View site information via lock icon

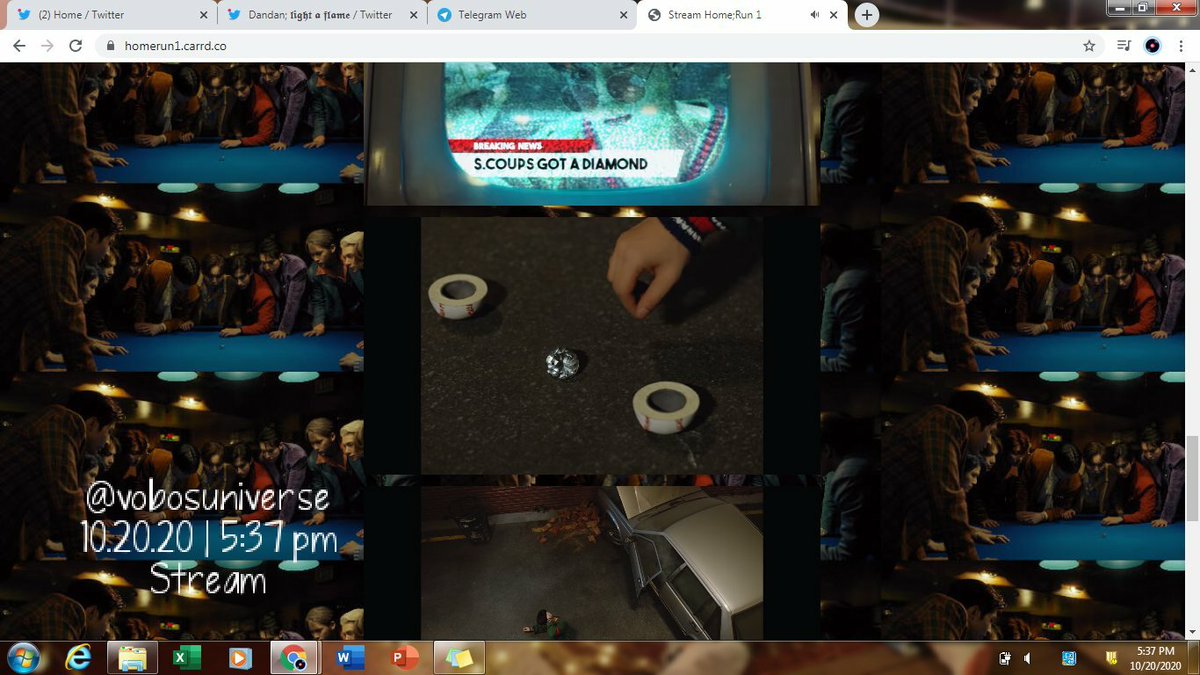[x=111, y=45]
